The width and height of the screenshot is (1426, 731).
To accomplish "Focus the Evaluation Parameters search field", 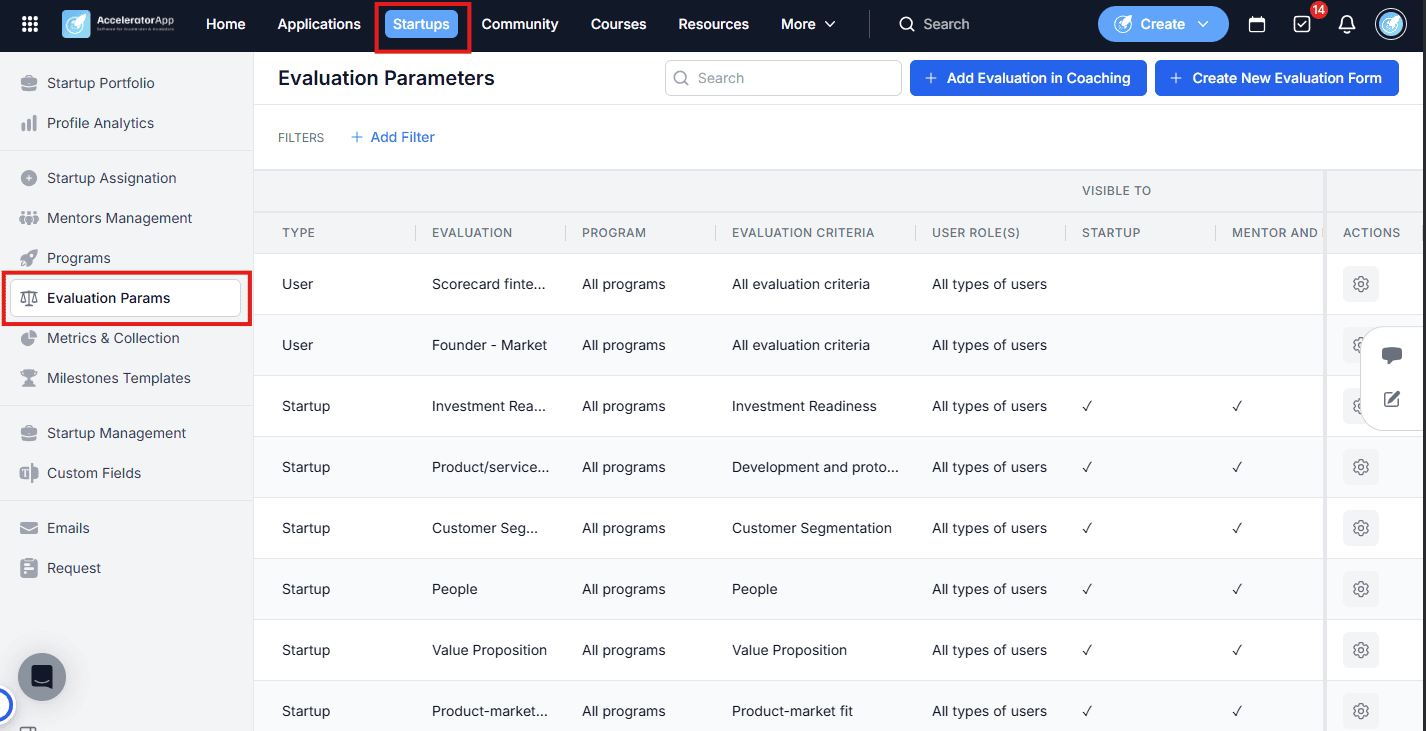I will pos(783,78).
